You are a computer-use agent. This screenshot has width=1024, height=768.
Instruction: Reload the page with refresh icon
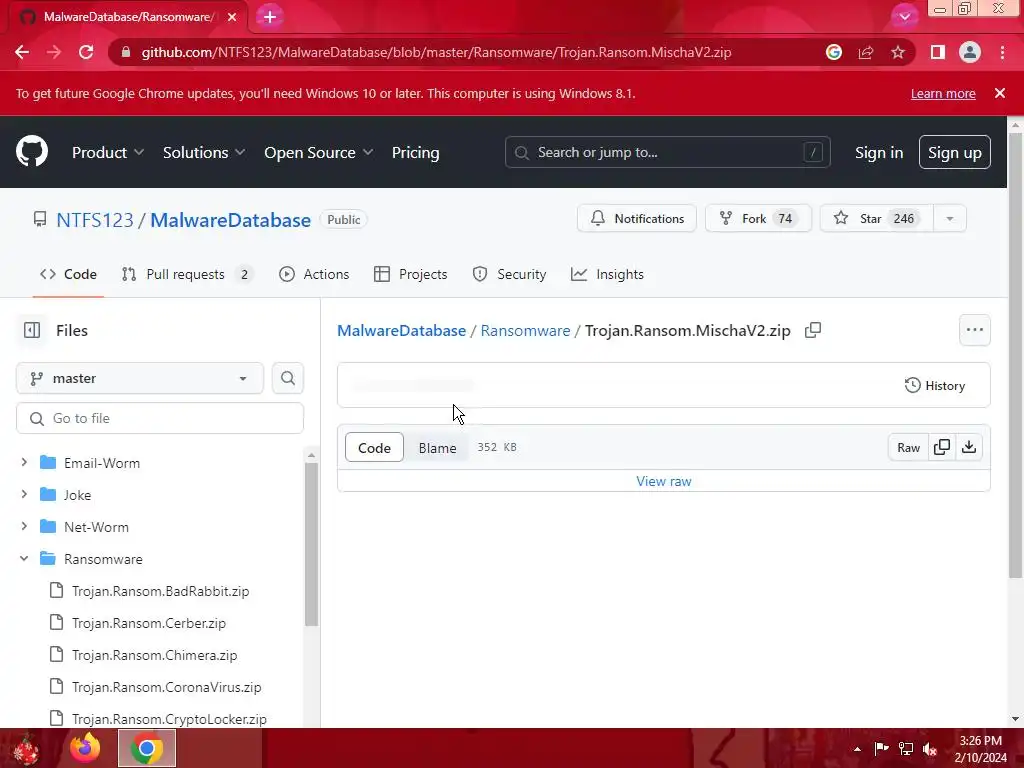86,52
